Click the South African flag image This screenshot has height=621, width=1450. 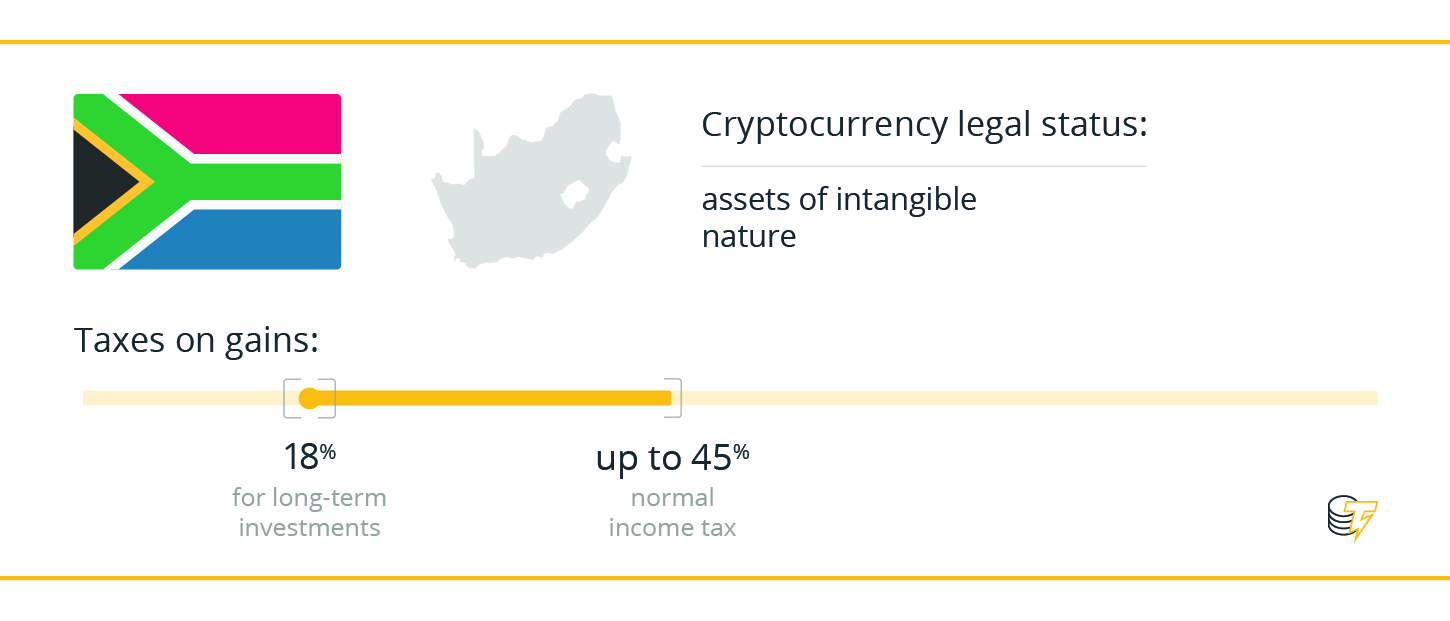point(207,181)
